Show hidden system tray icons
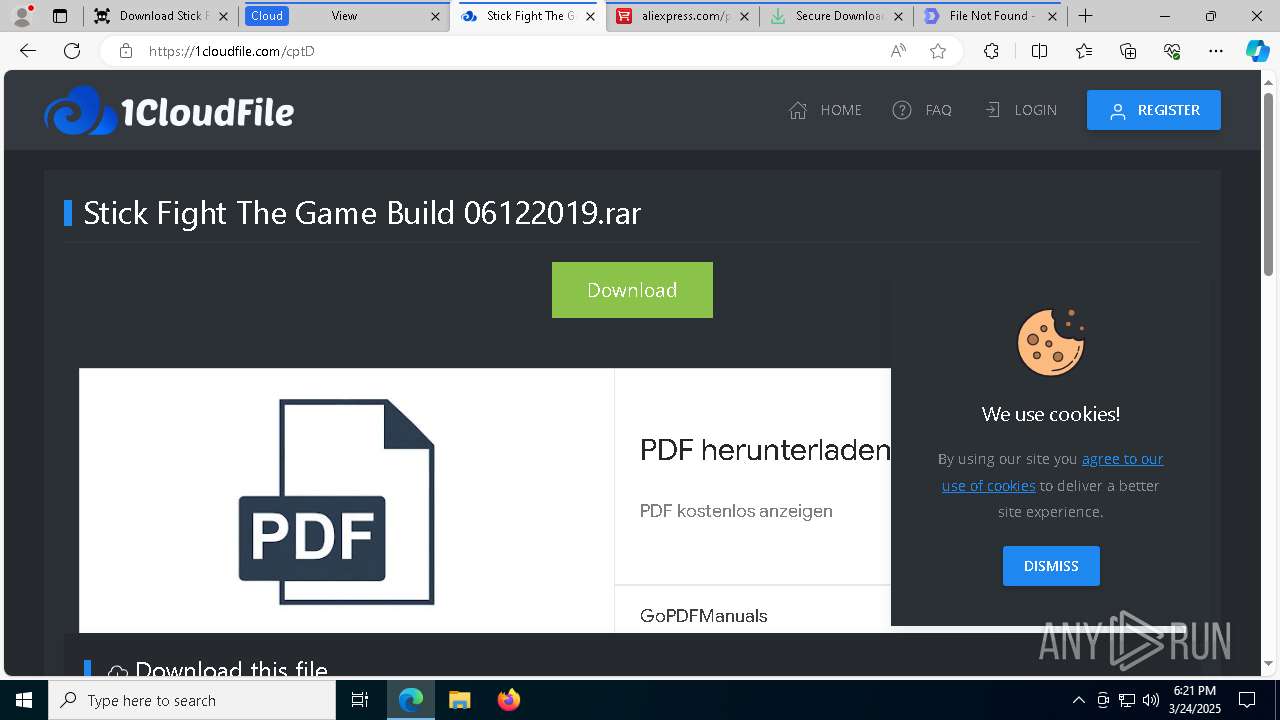This screenshot has width=1280, height=720. [x=1078, y=700]
